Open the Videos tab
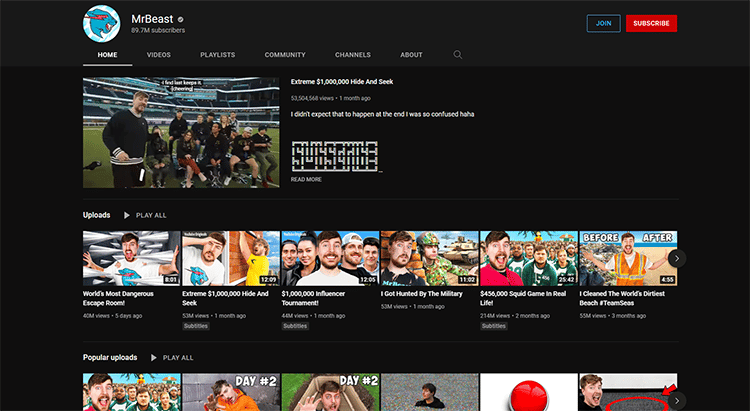750x411 pixels. pos(158,55)
